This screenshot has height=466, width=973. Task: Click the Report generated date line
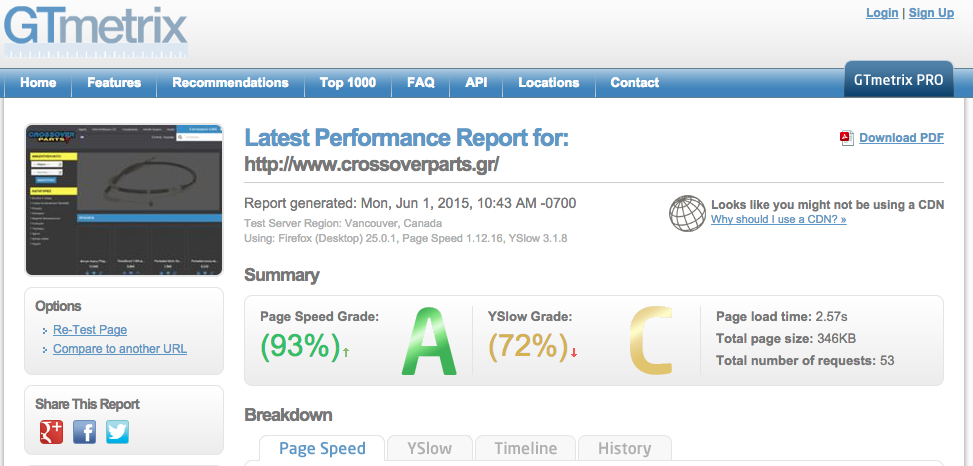[x=410, y=204]
